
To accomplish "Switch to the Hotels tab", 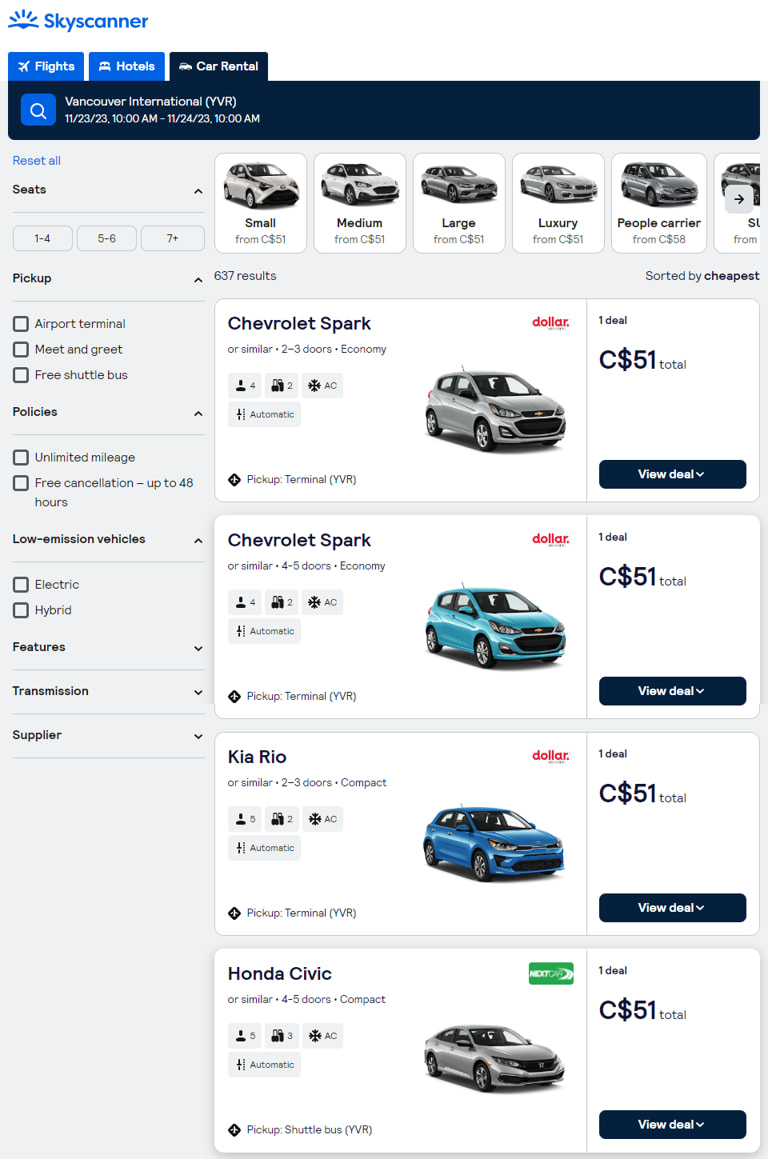I will [127, 67].
